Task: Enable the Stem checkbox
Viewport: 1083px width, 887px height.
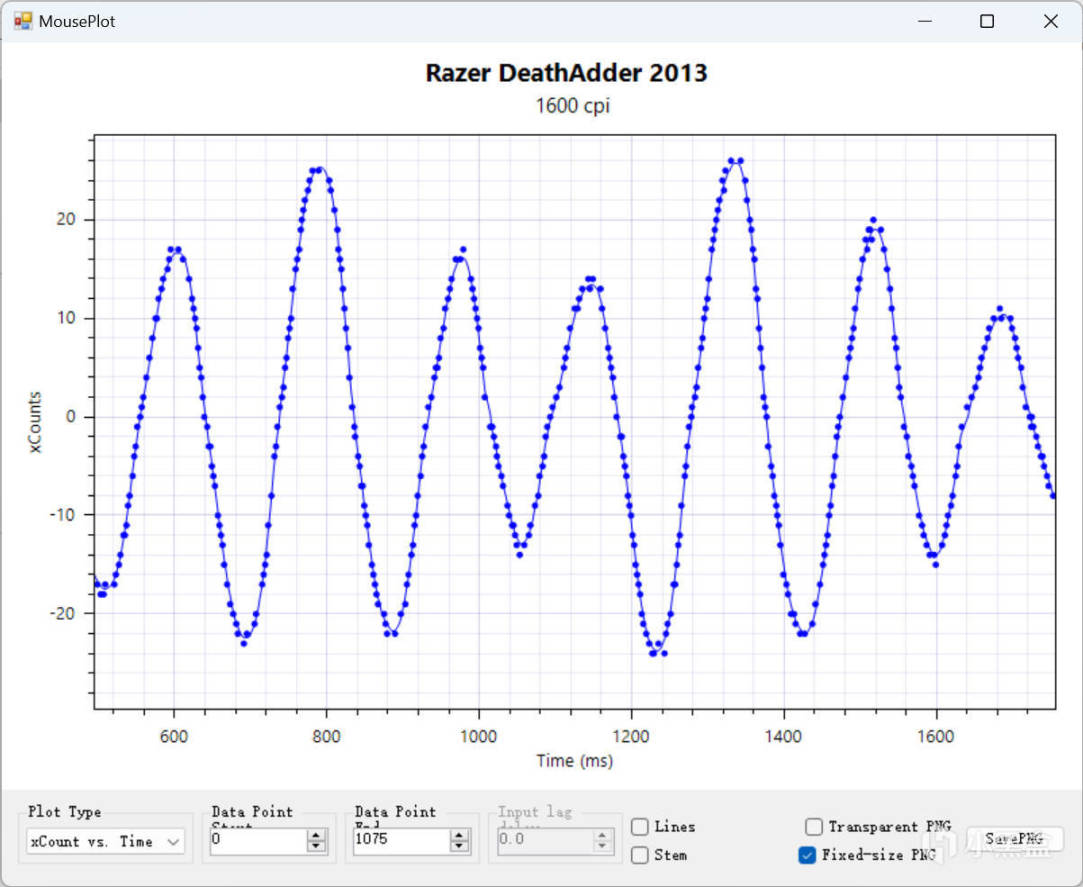Action: (640, 855)
